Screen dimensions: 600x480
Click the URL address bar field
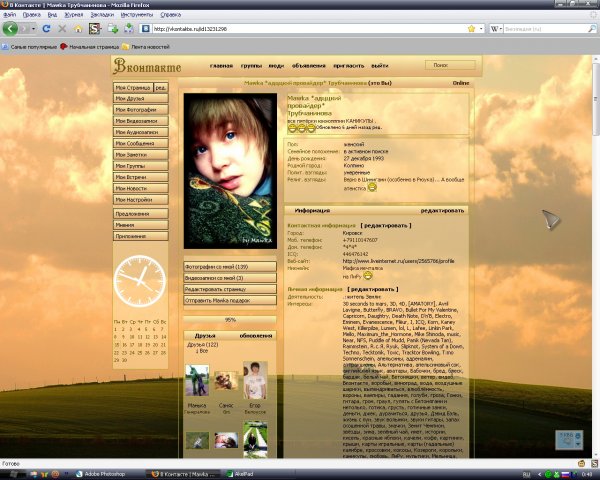tap(308, 29)
